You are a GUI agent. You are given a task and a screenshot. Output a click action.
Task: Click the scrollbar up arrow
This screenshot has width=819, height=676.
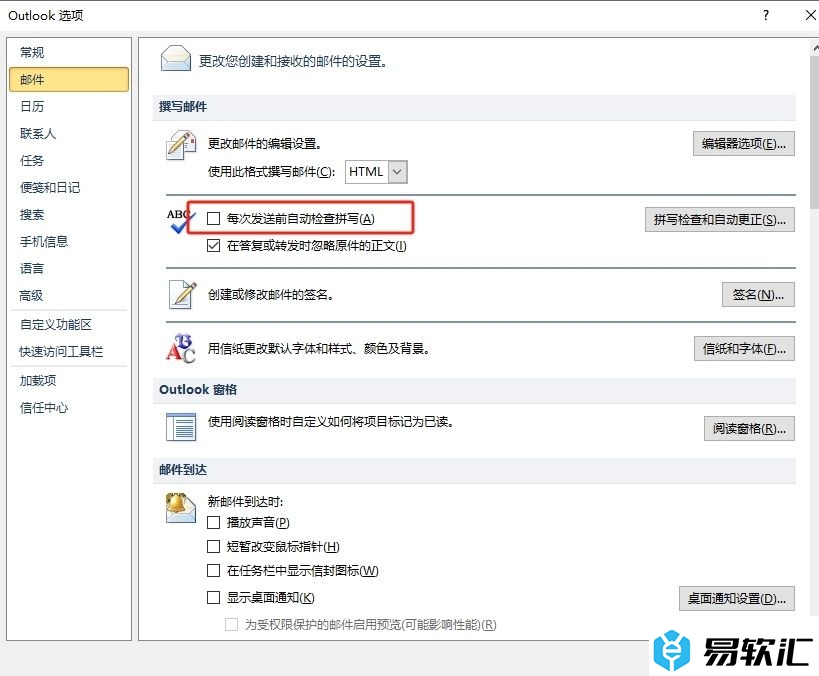click(x=815, y=48)
